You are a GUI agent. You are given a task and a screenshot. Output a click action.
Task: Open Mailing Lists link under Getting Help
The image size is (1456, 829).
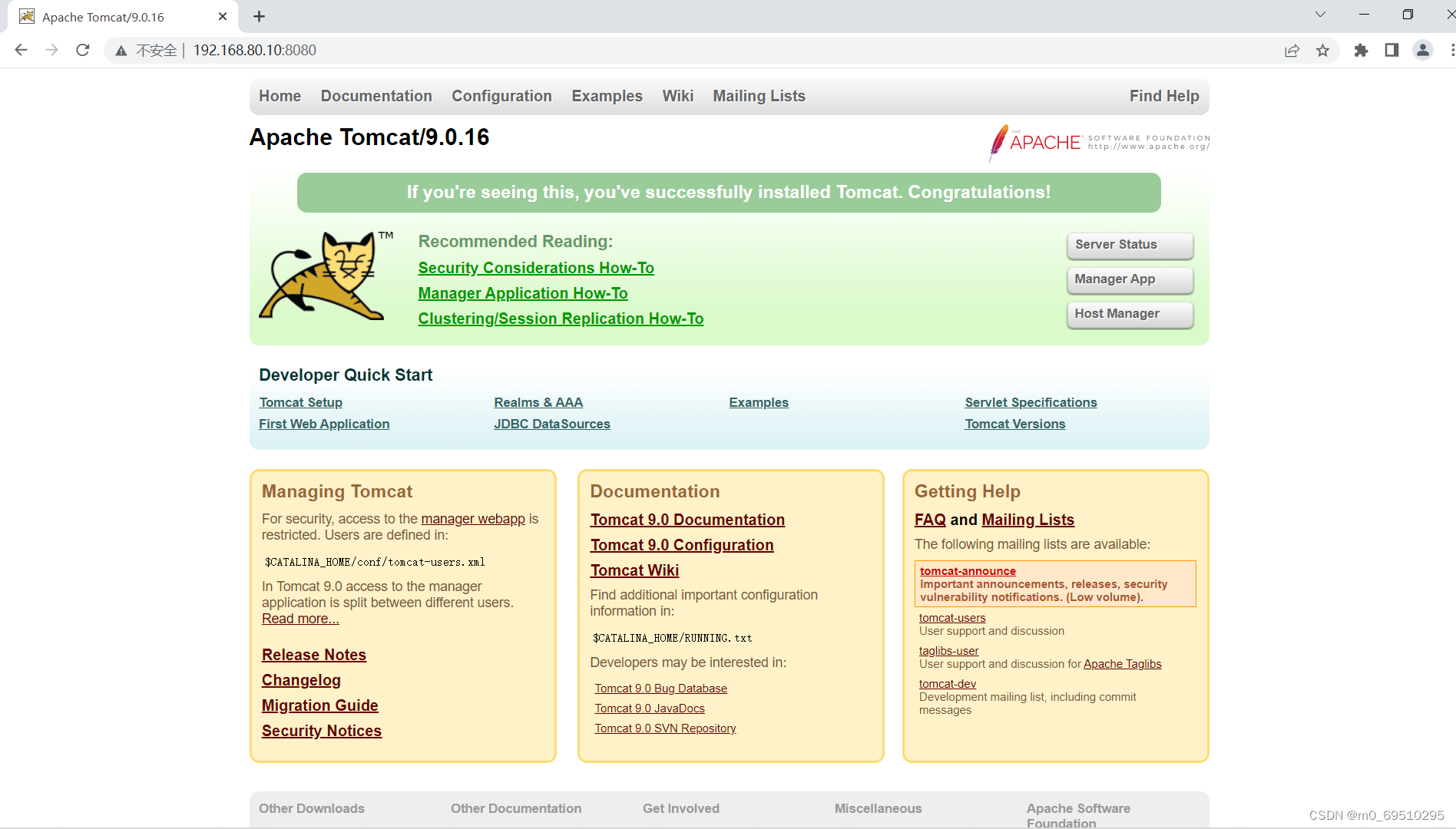(1027, 520)
